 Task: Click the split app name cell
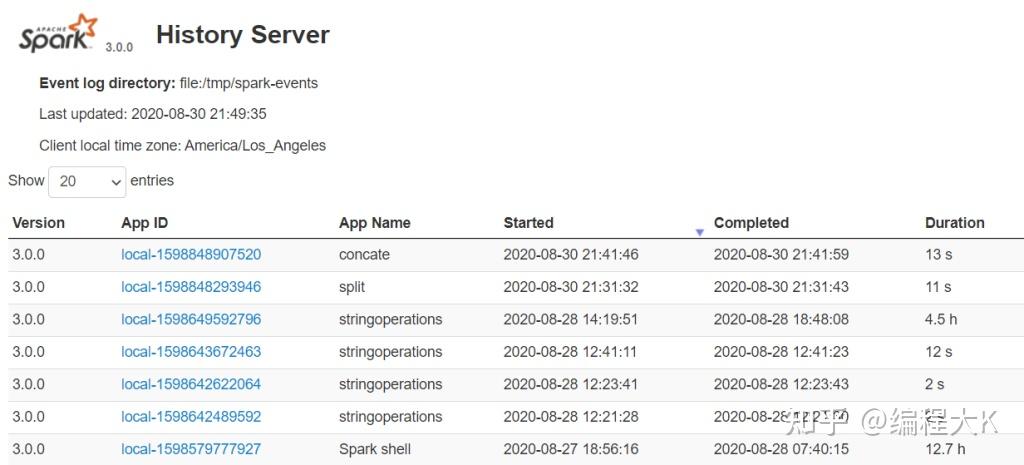(x=352, y=287)
